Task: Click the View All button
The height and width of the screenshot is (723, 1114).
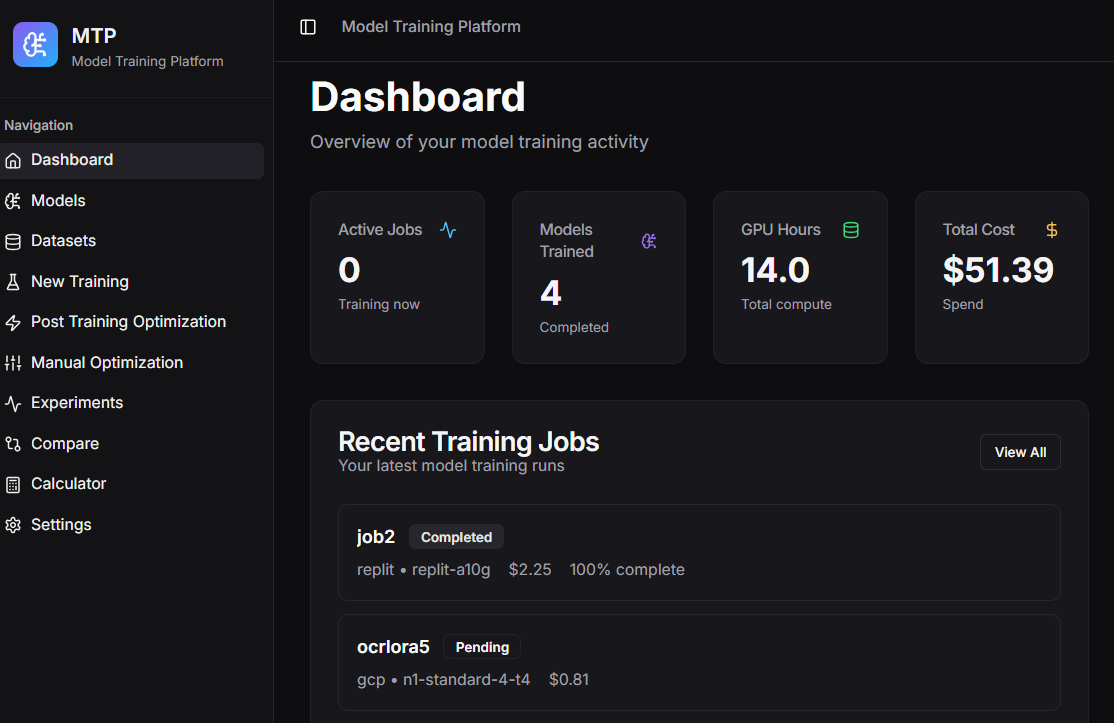Action: [1020, 452]
